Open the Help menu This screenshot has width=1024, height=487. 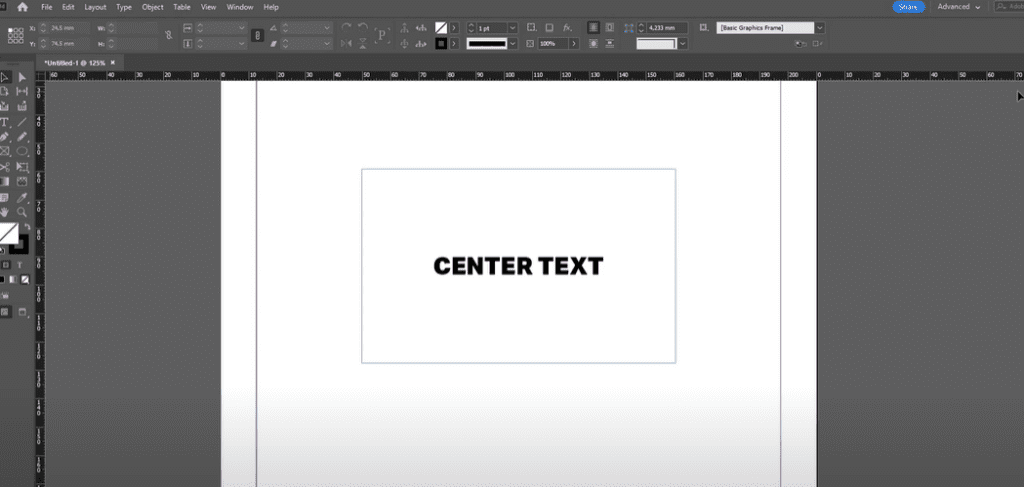click(x=271, y=7)
